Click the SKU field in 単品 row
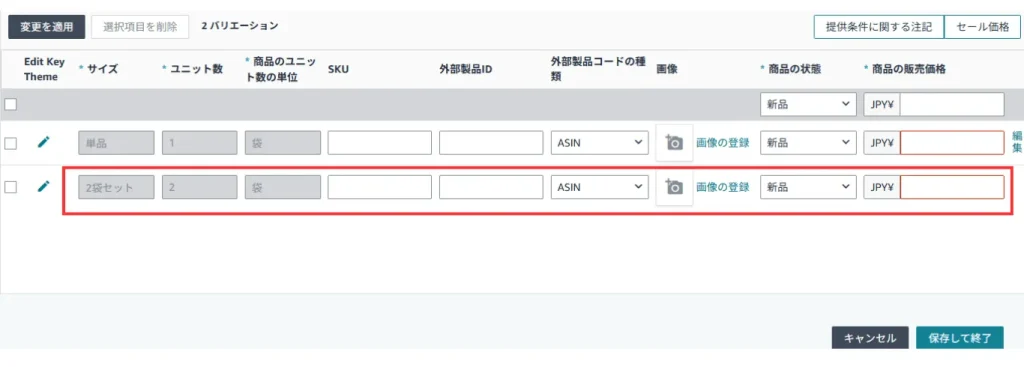The width and height of the screenshot is (1024, 367). 379,143
